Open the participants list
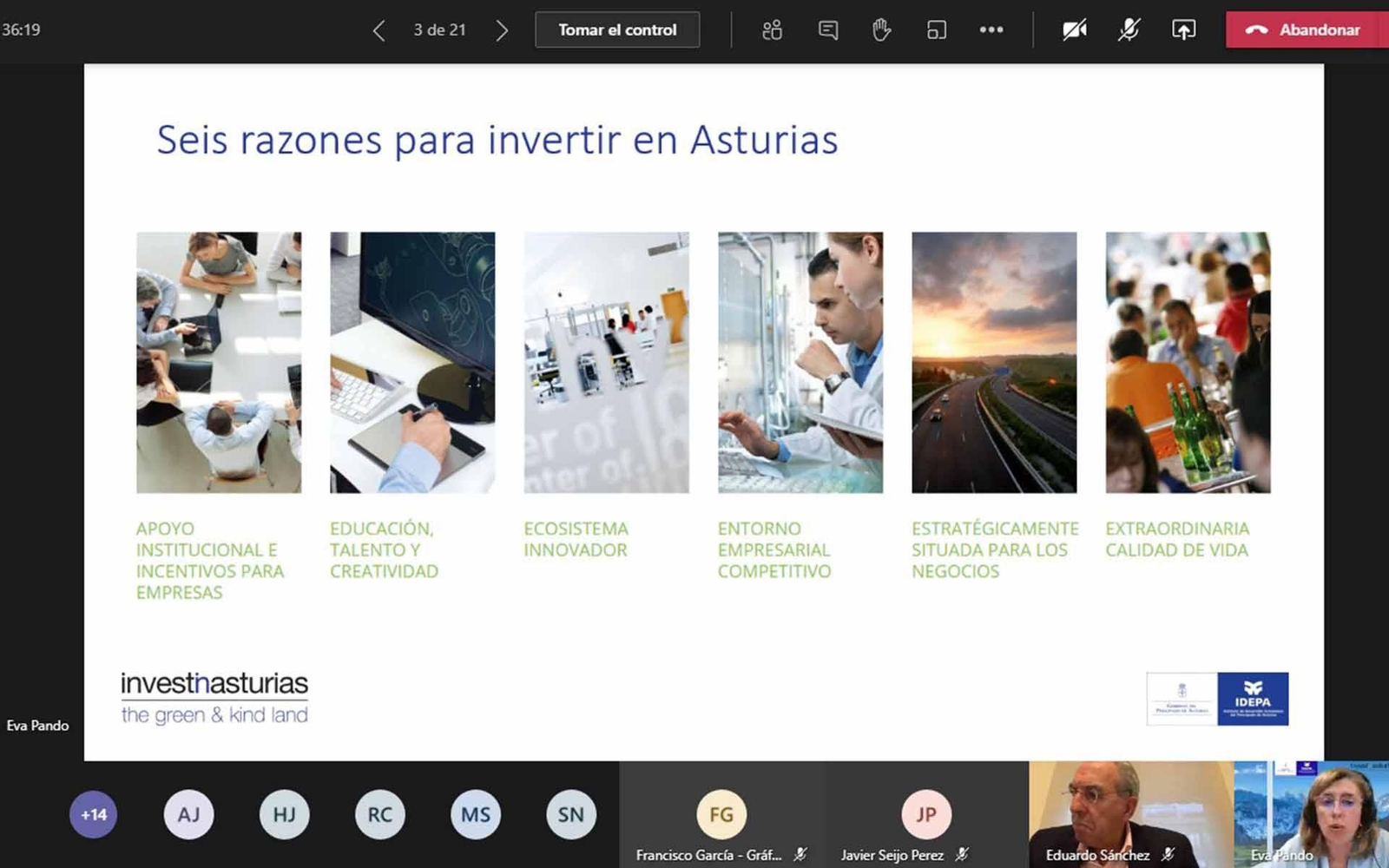This screenshot has height=868, width=1389. 771,29
